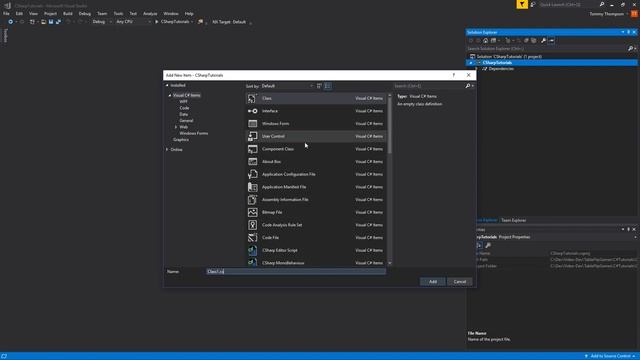The height and width of the screenshot is (360, 640).
Task: Toggle Solution Explorer Preview Selected Items
Action: [x=551, y=40]
